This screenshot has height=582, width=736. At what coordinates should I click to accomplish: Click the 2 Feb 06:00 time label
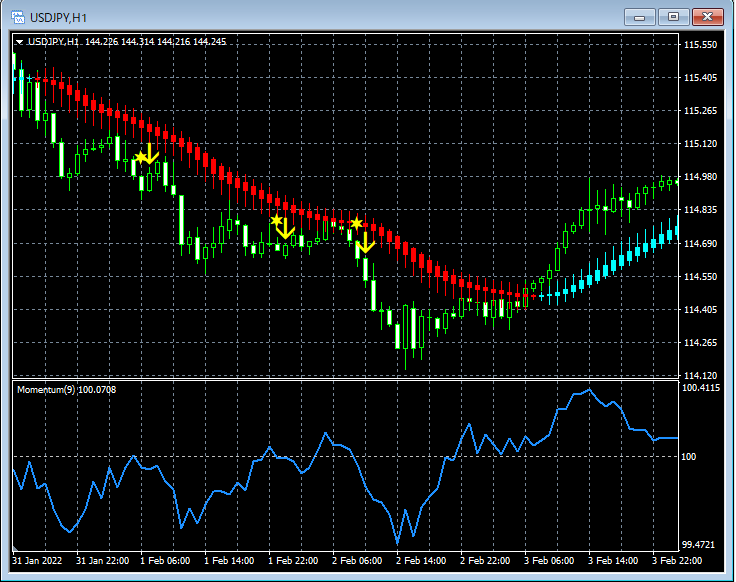pos(357,561)
